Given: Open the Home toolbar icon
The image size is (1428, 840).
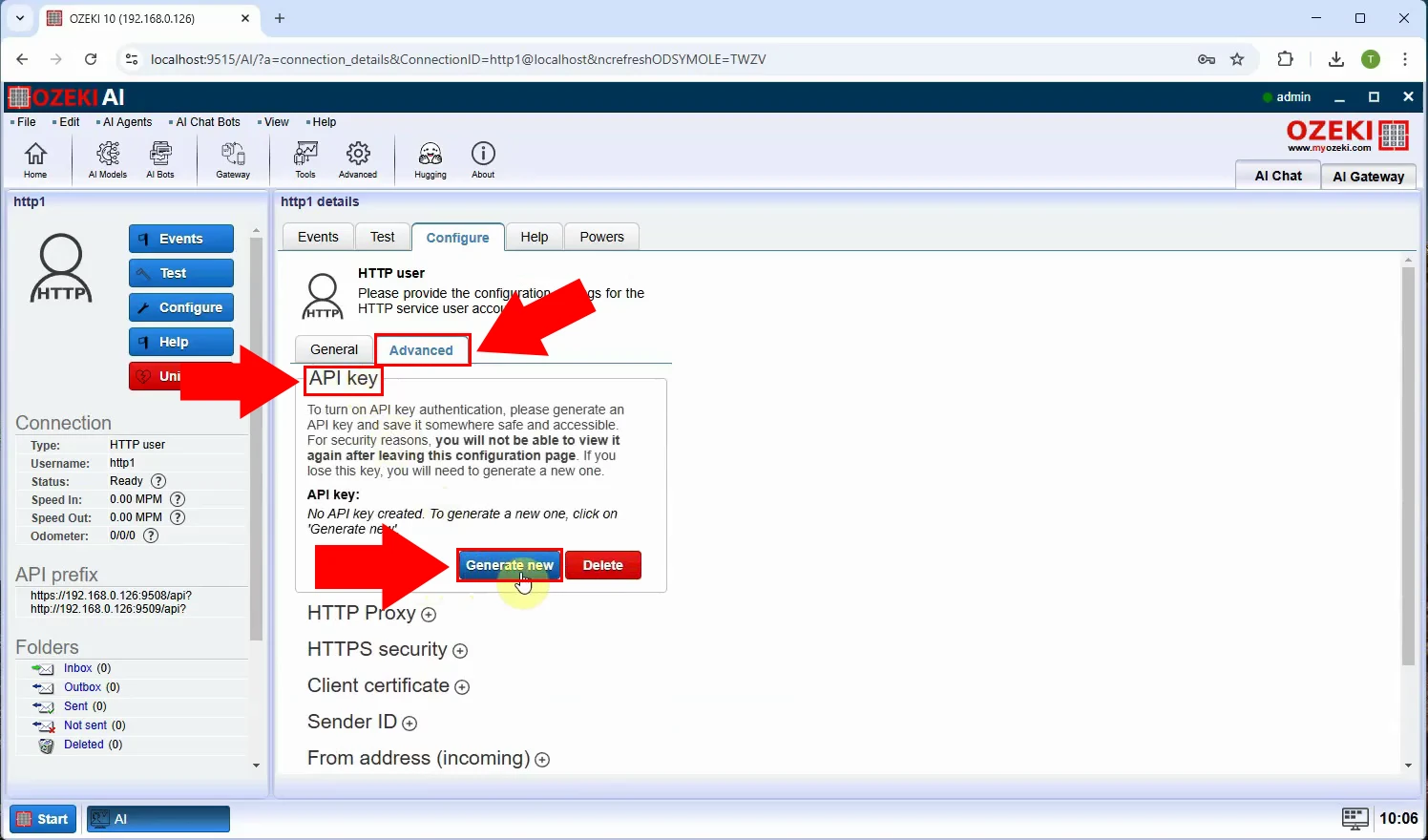Looking at the screenshot, I should 35,159.
